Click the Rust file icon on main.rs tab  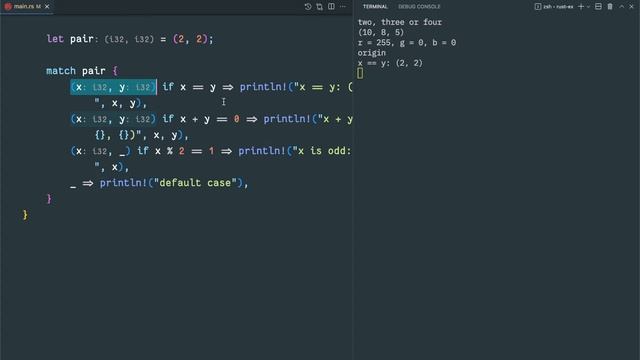coord(8,7)
